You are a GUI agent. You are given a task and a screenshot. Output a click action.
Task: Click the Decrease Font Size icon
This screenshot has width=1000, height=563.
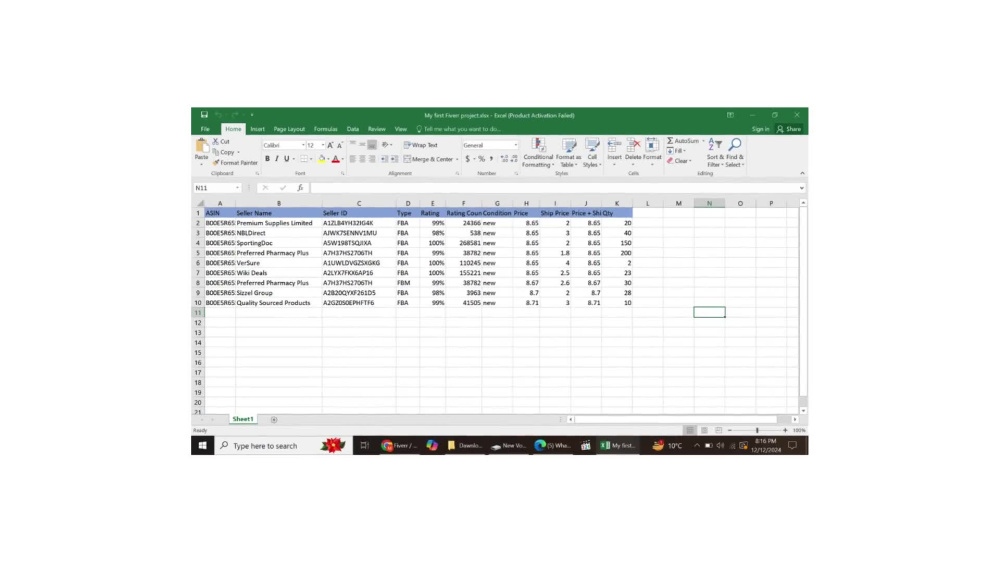[x=339, y=145]
